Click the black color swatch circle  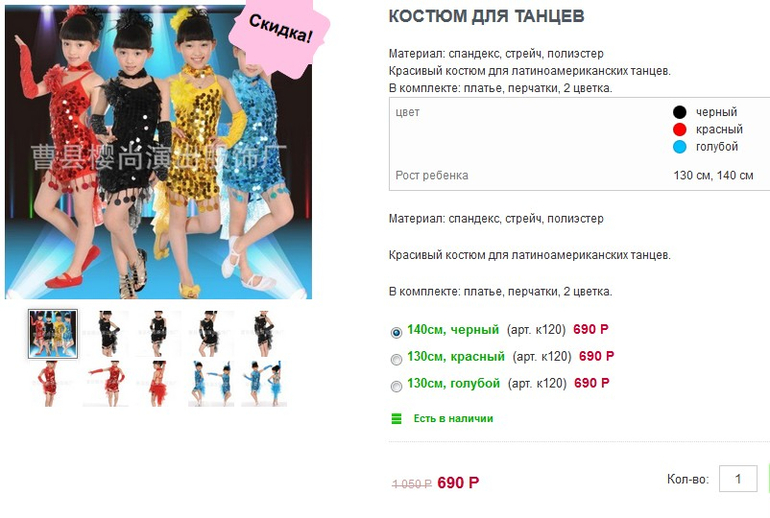click(x=680, y=112)
